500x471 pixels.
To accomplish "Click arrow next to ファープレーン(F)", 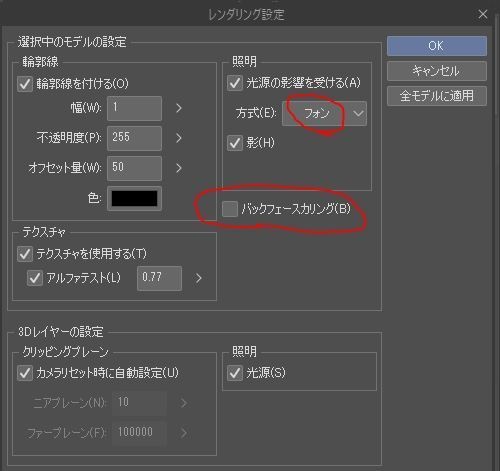I will tap(184, 433).
